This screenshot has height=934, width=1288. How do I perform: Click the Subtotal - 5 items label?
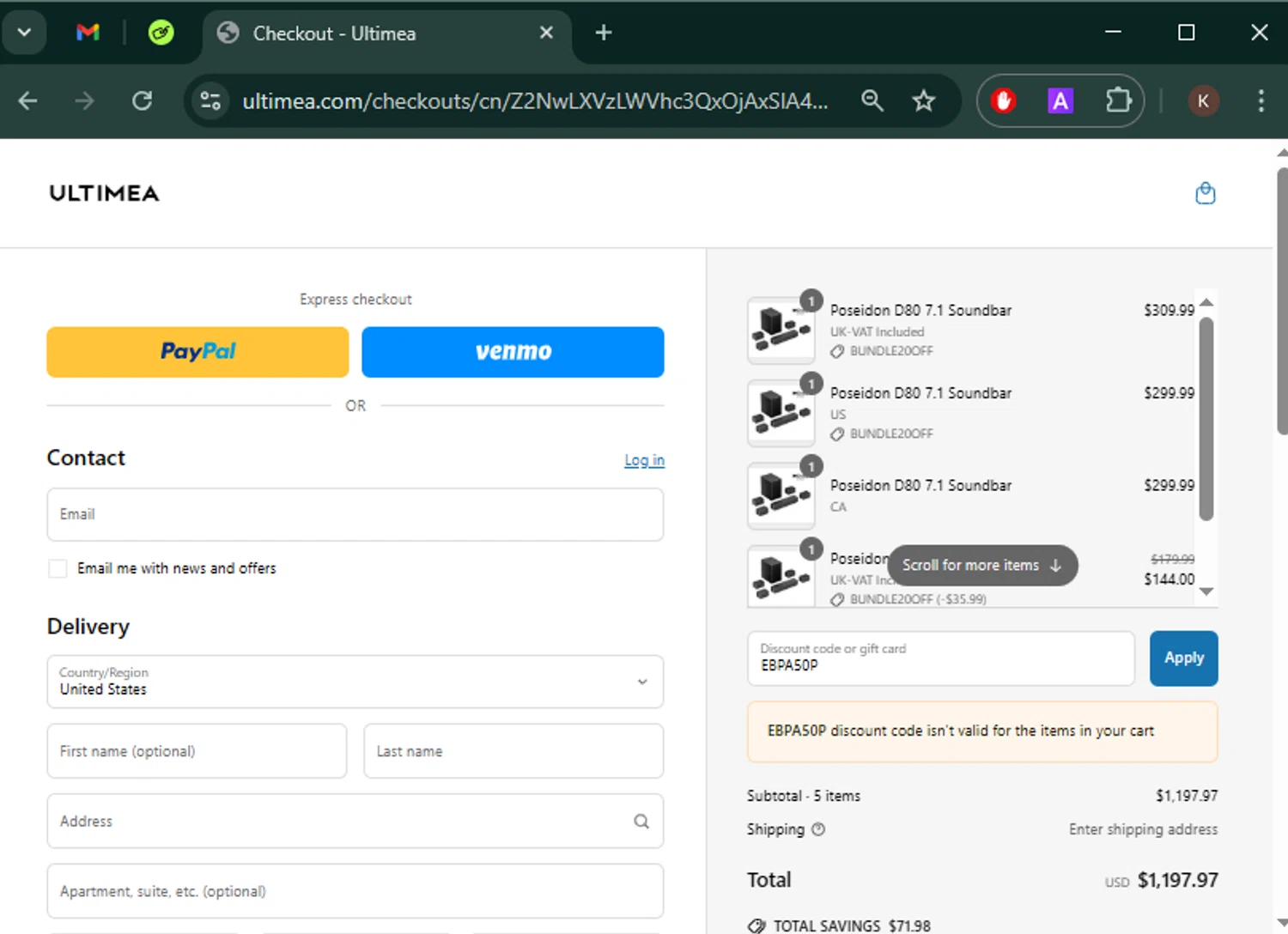pyautogui.click(x=804, y=796)
